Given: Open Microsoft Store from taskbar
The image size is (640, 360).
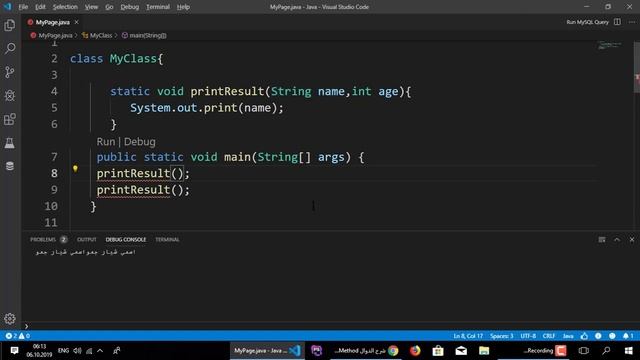Looking at the screenshot, I should tap(438, 351).
